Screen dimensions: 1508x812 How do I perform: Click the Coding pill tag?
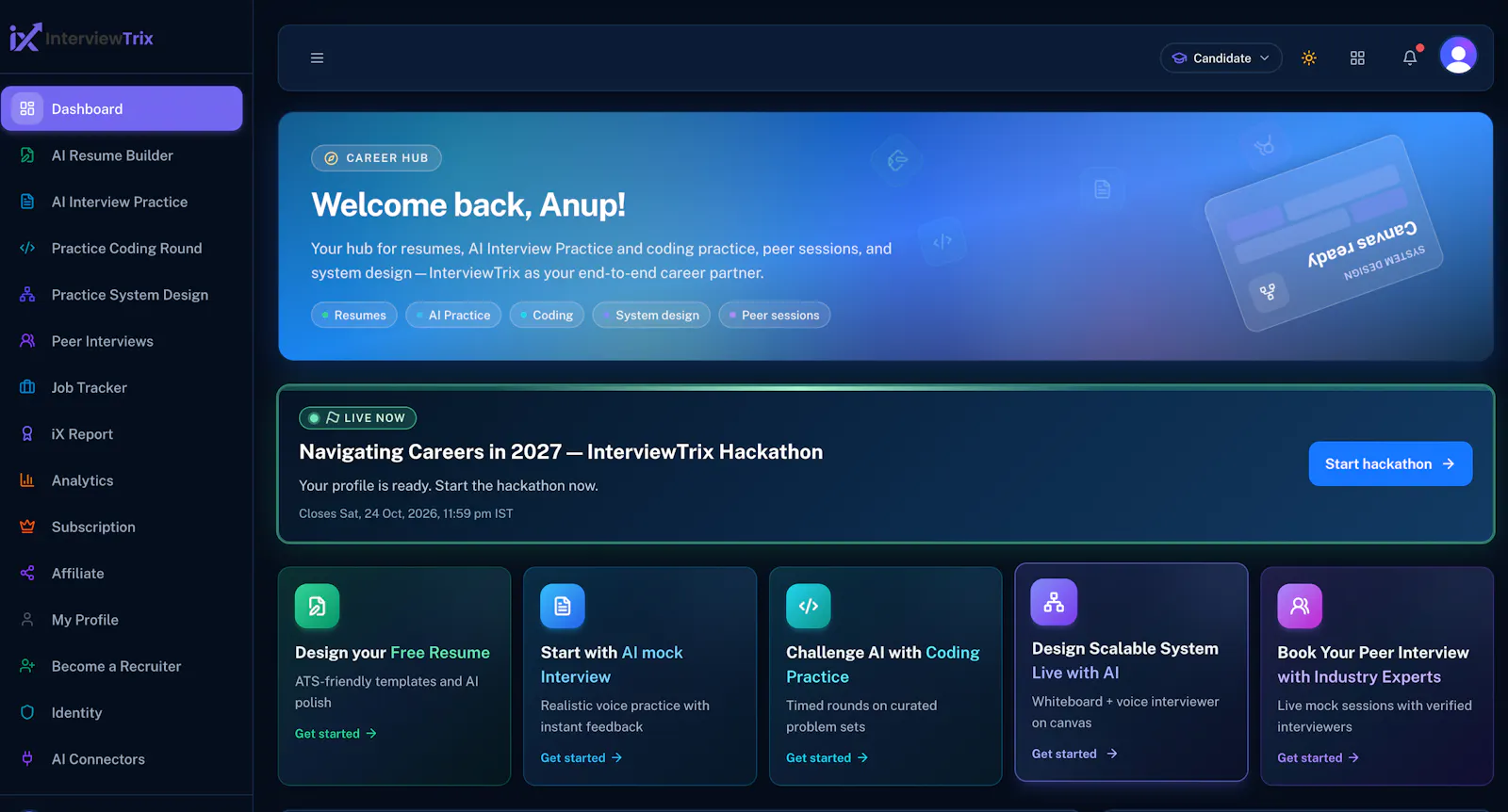click(x=547, y=315)
